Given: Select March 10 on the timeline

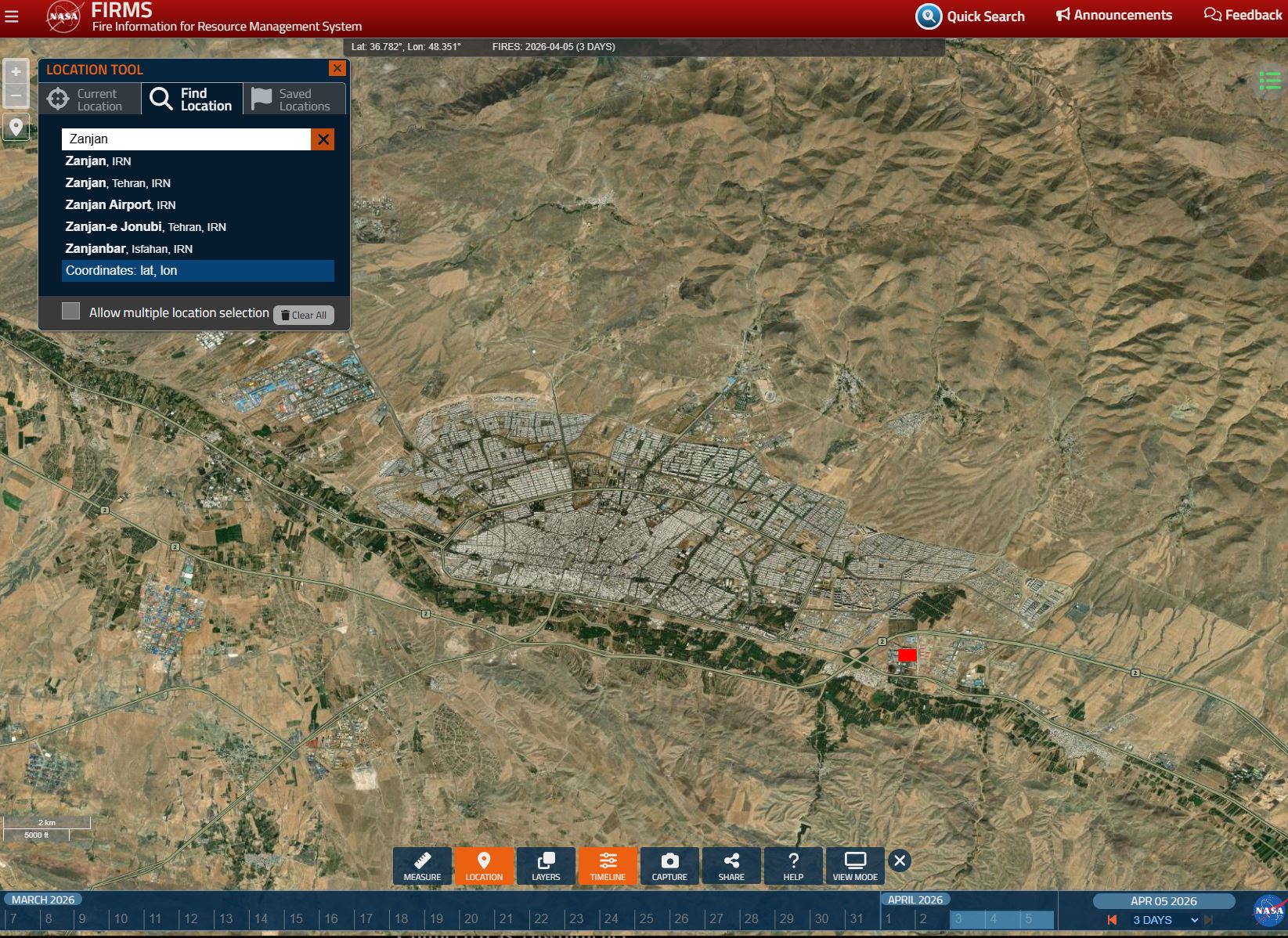Looking at the screenshot, I should click(121, 919).
